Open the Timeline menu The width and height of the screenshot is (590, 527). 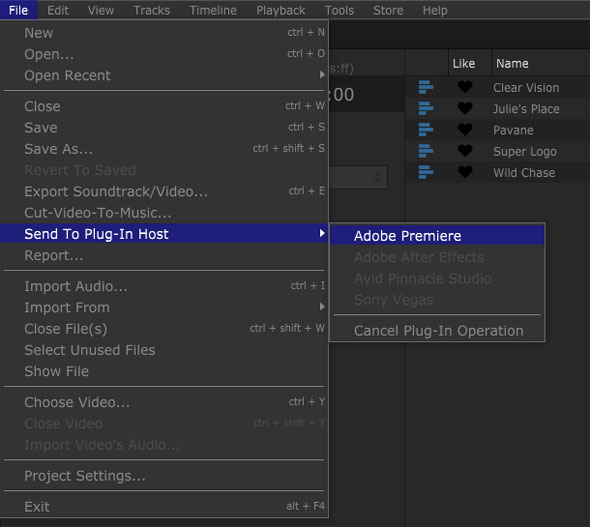(213, 10)
